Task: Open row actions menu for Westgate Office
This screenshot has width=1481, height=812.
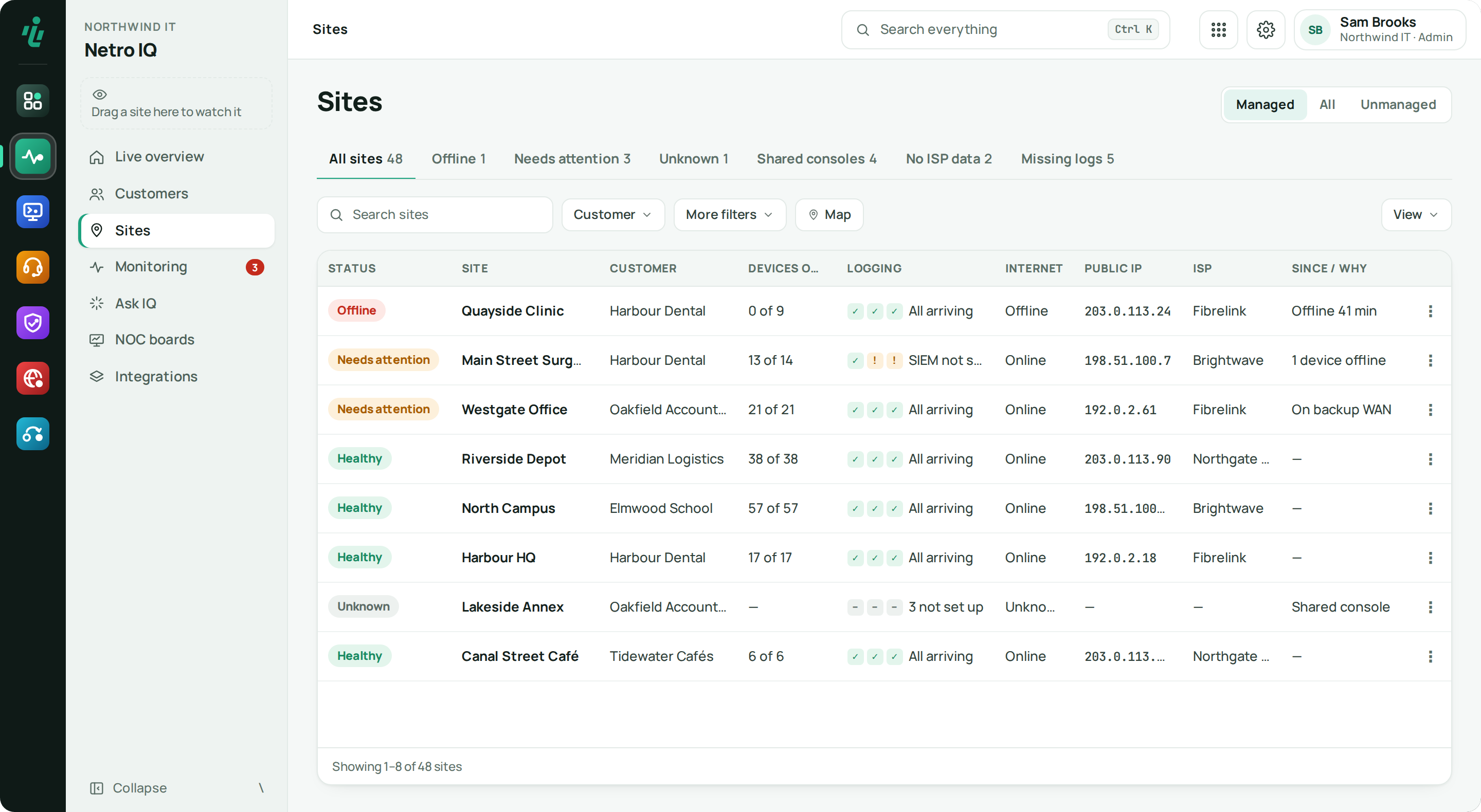Action: click(1430, 410)
